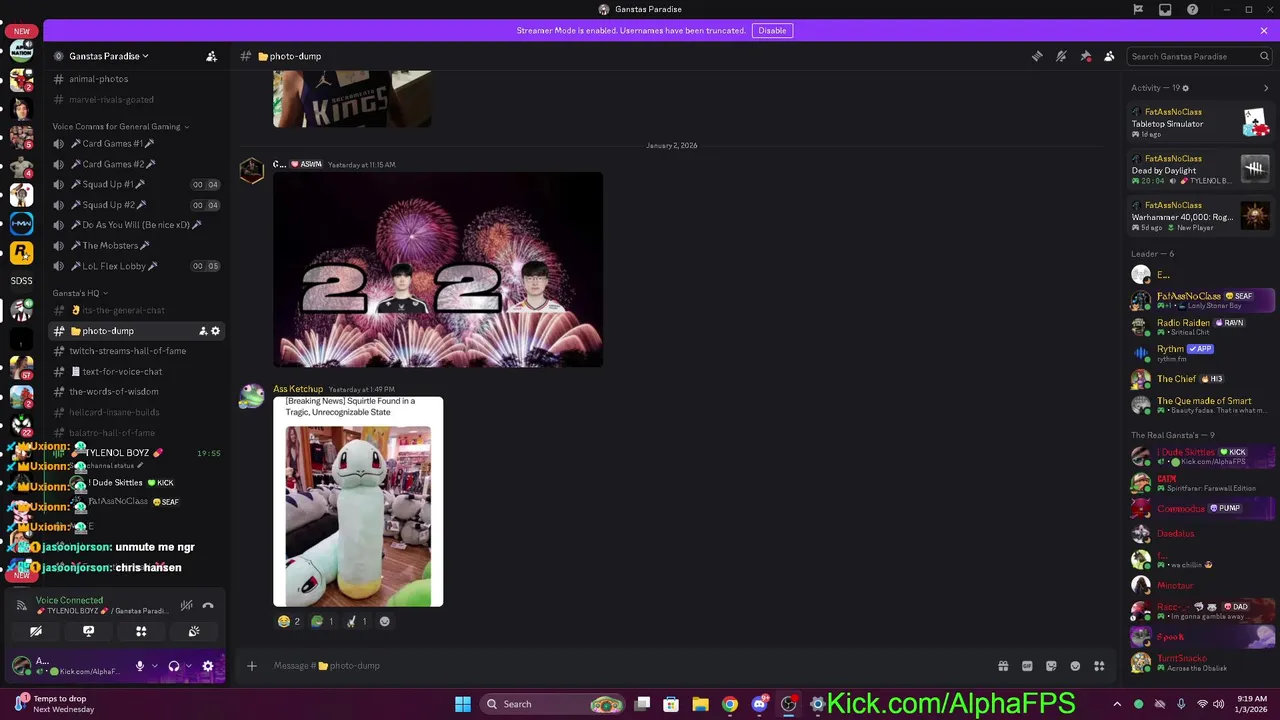Show hidden system tray icons
Image resolution: width=1280 pixels, height=720 pixels.
pyautogui.click(x=1117, y=704)
